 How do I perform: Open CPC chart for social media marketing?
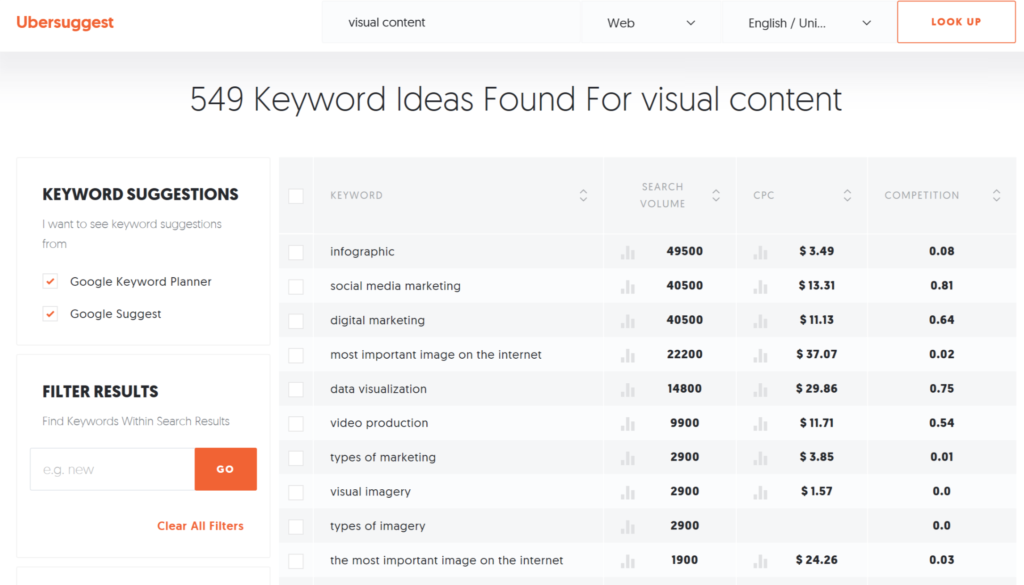[760, 286]
